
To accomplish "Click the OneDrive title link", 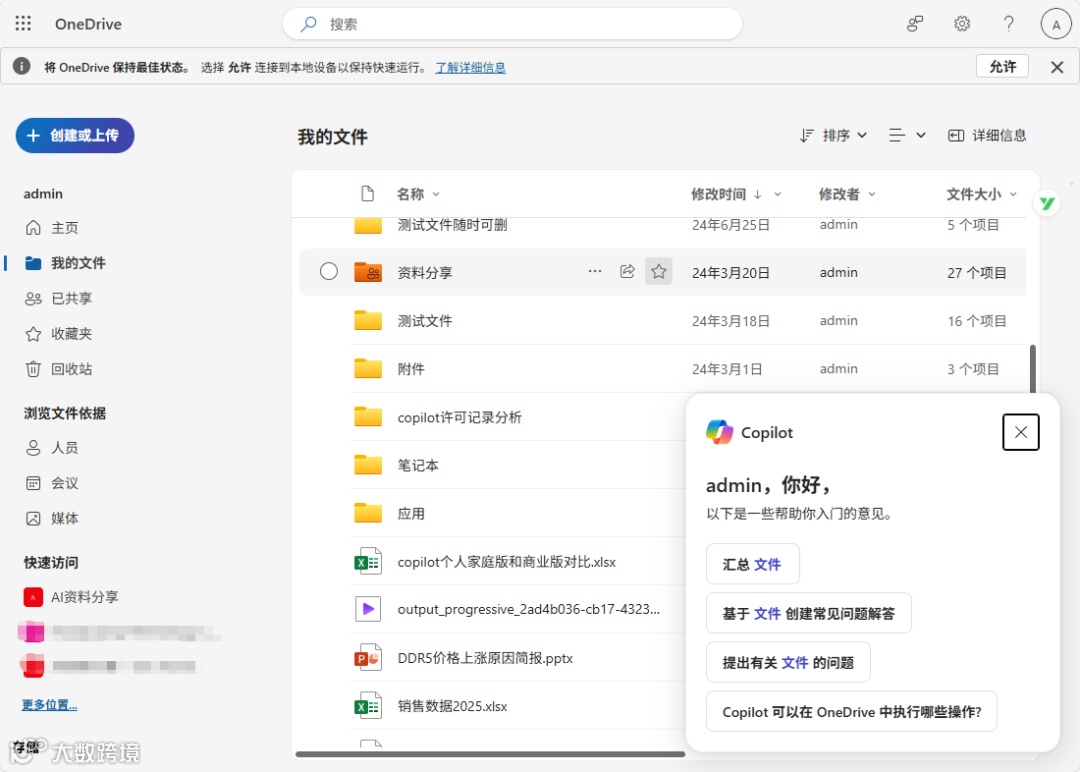I will click(x=88, y=24).
